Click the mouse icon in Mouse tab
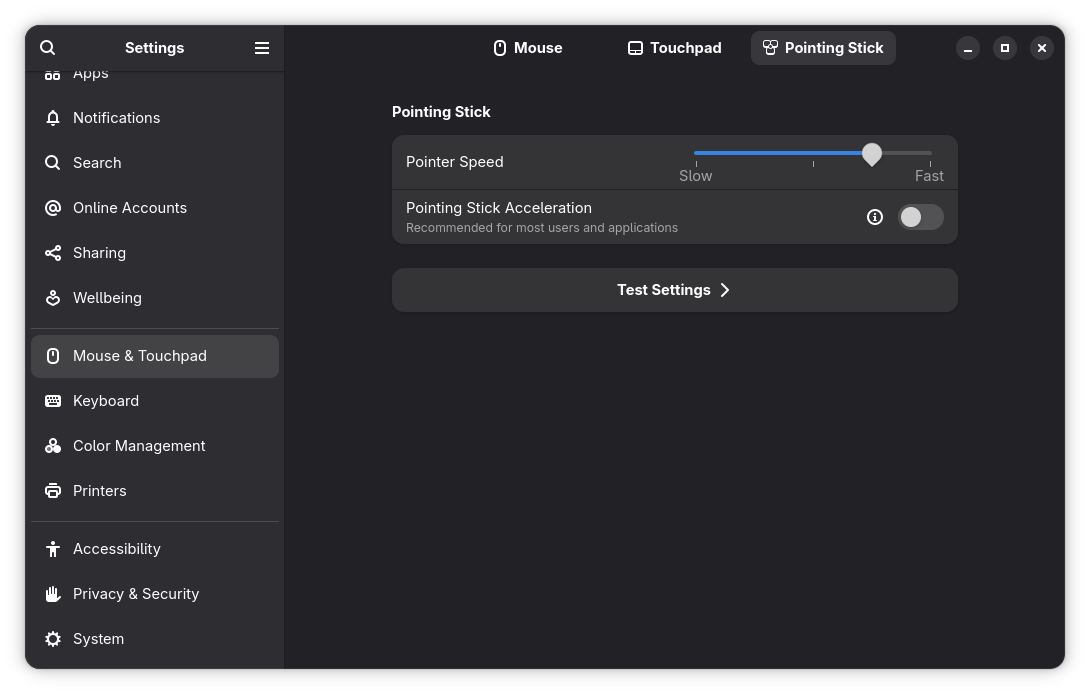Viewport: 1090px width, 694px height. [499, 48]
